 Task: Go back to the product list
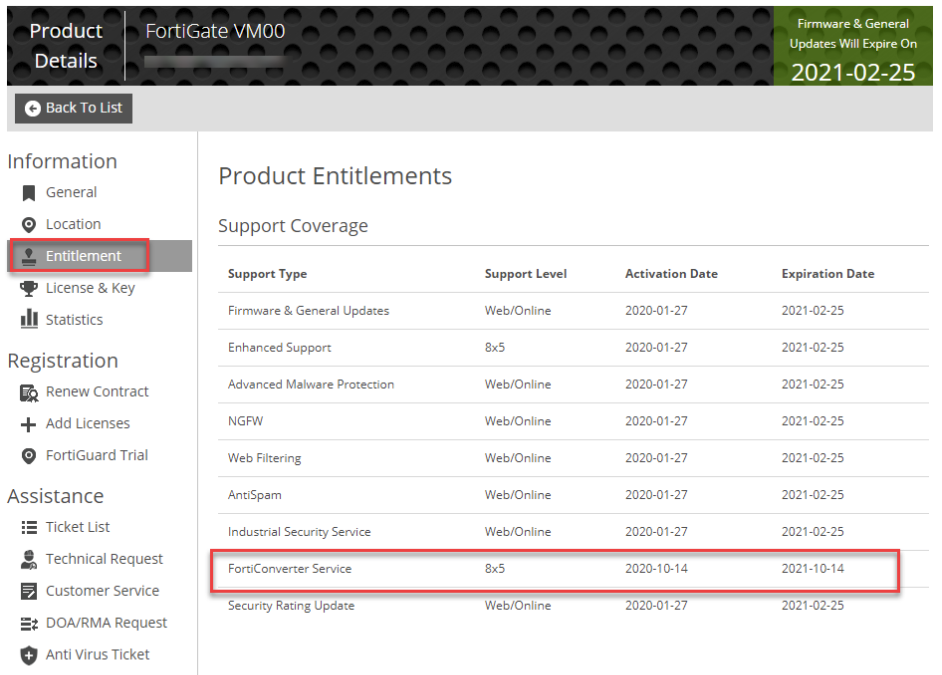[73, 108]
